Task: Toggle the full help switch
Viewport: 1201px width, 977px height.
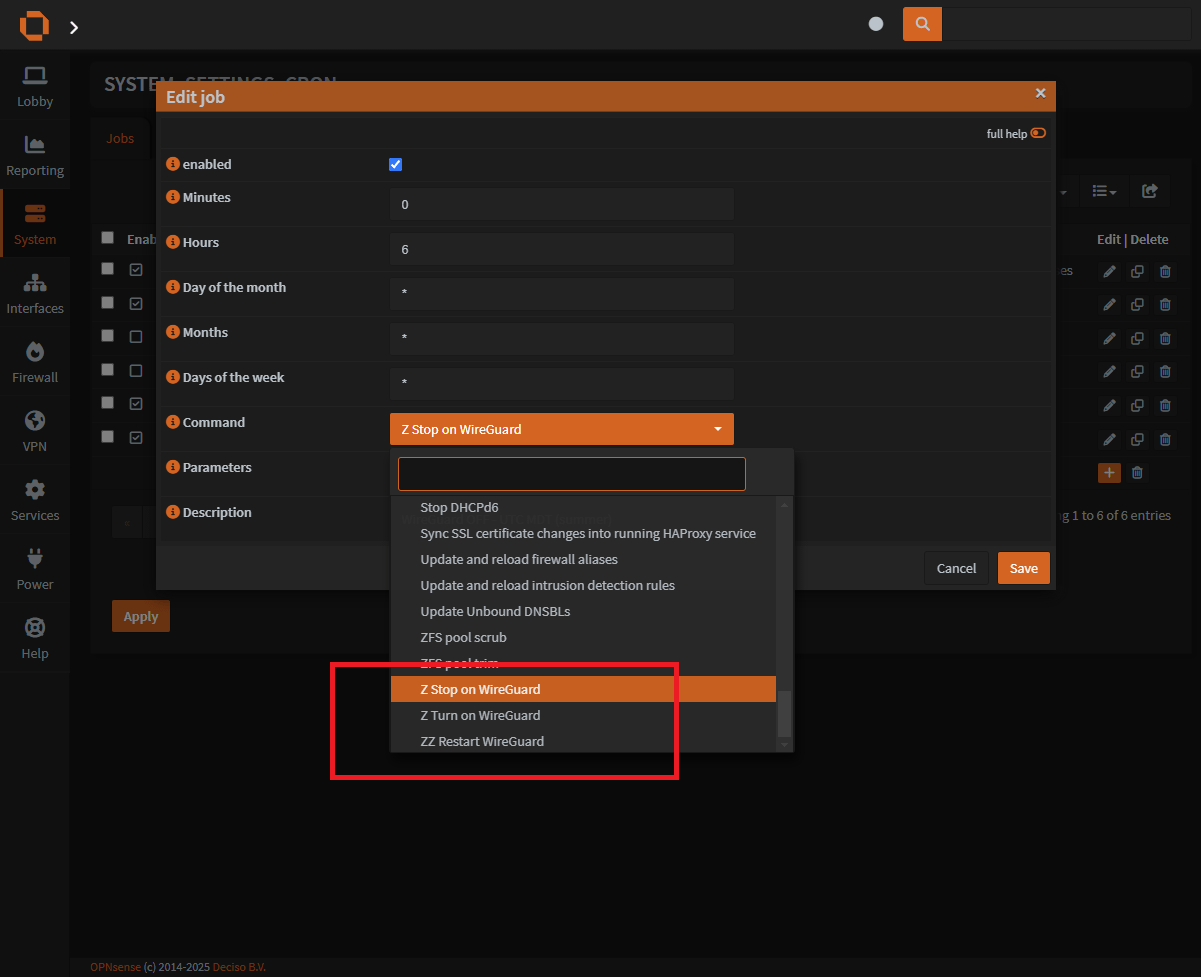Action: point(1038,133)
